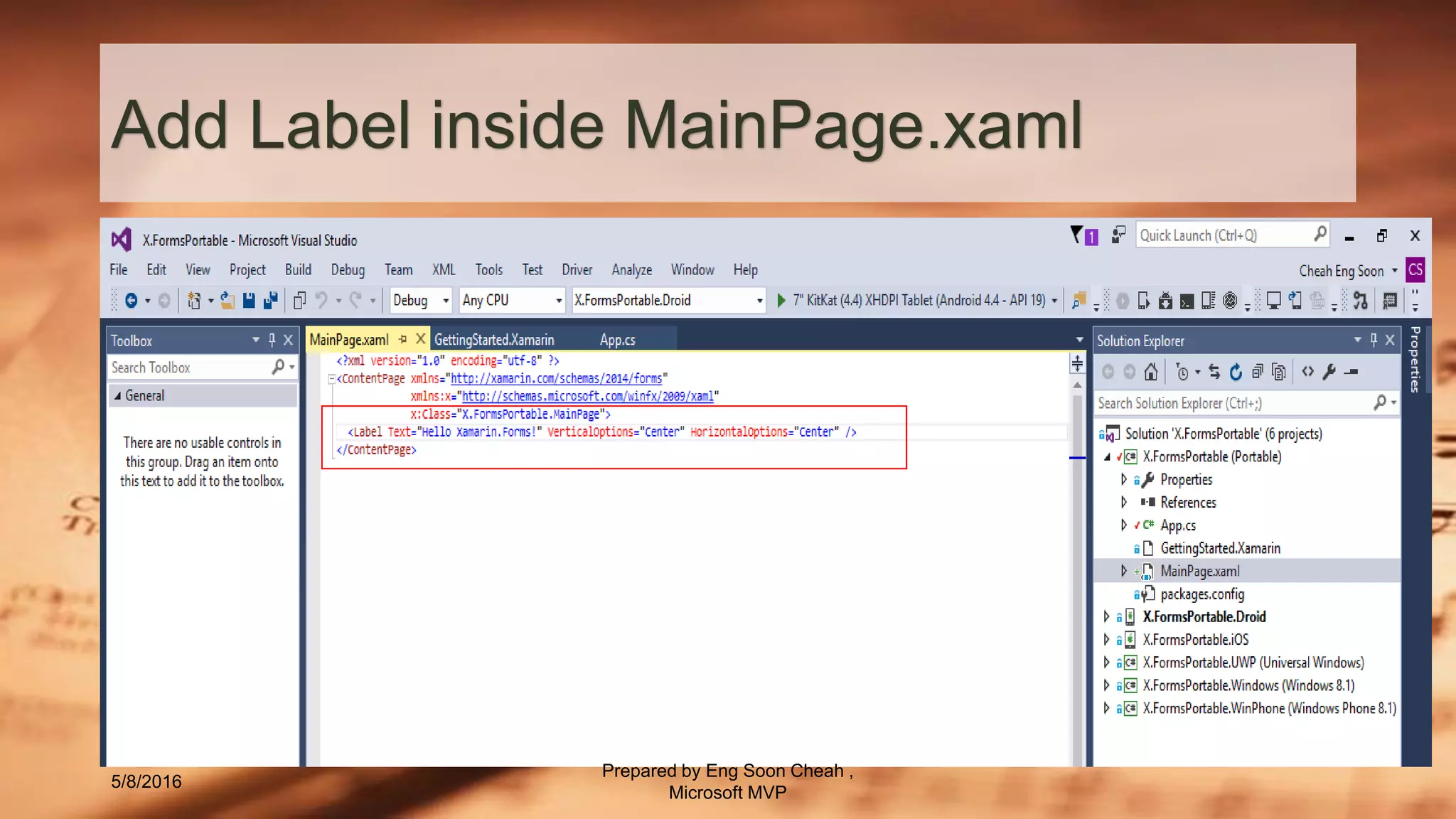
Task: Click the Open File folder icon
Action: [x=227, y=301]
